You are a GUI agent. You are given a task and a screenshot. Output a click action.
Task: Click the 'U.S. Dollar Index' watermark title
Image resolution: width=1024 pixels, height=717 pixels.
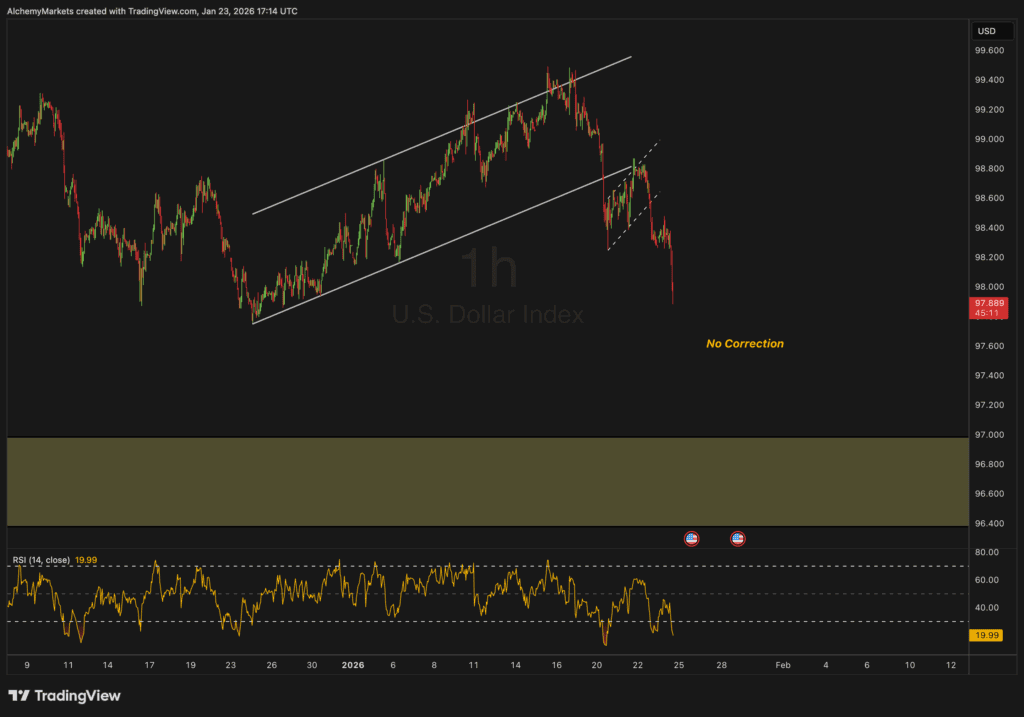coord(487,314)
